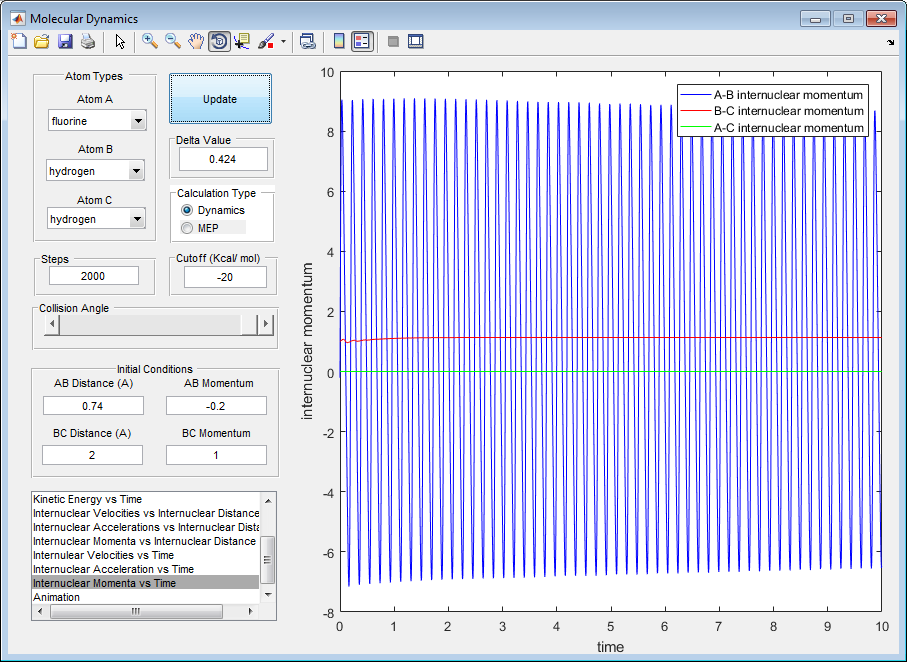The image size is (907, 662).
Task: Select Dynamics calculation type
Action: (x=187, y=210)
